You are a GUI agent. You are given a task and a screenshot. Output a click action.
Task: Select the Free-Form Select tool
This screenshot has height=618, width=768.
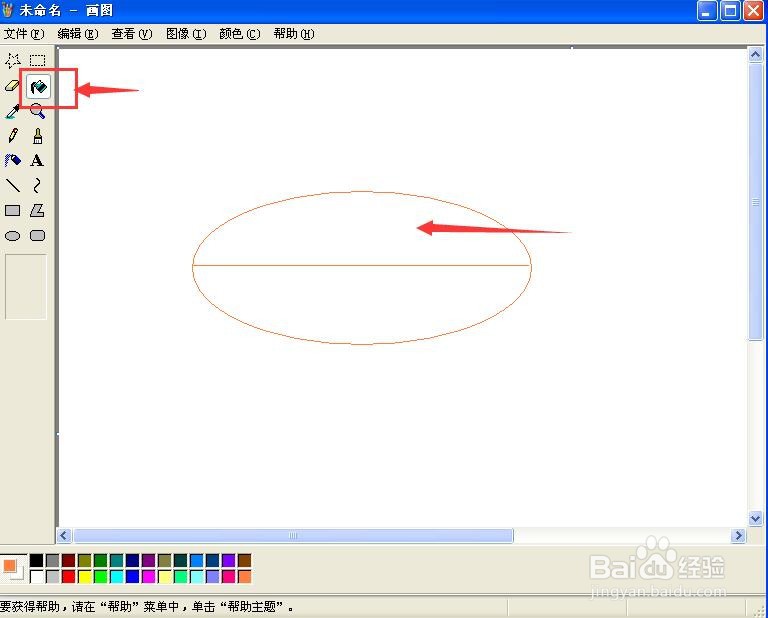tap(13, 61)
